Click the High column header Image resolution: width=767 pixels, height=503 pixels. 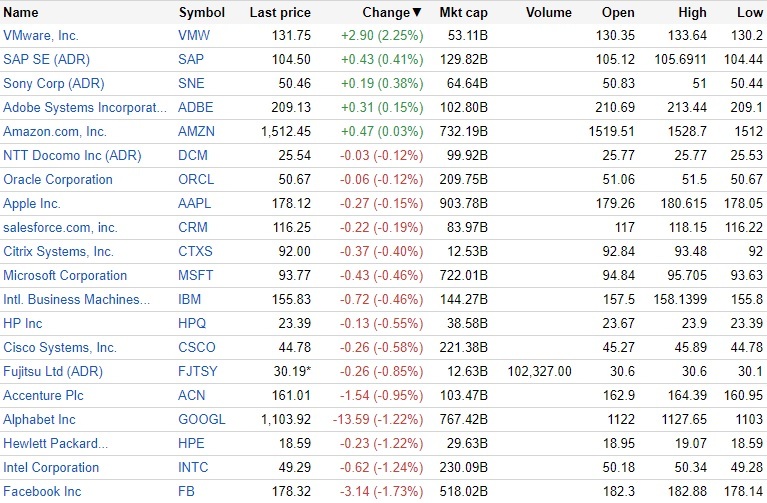pos(692,13)
